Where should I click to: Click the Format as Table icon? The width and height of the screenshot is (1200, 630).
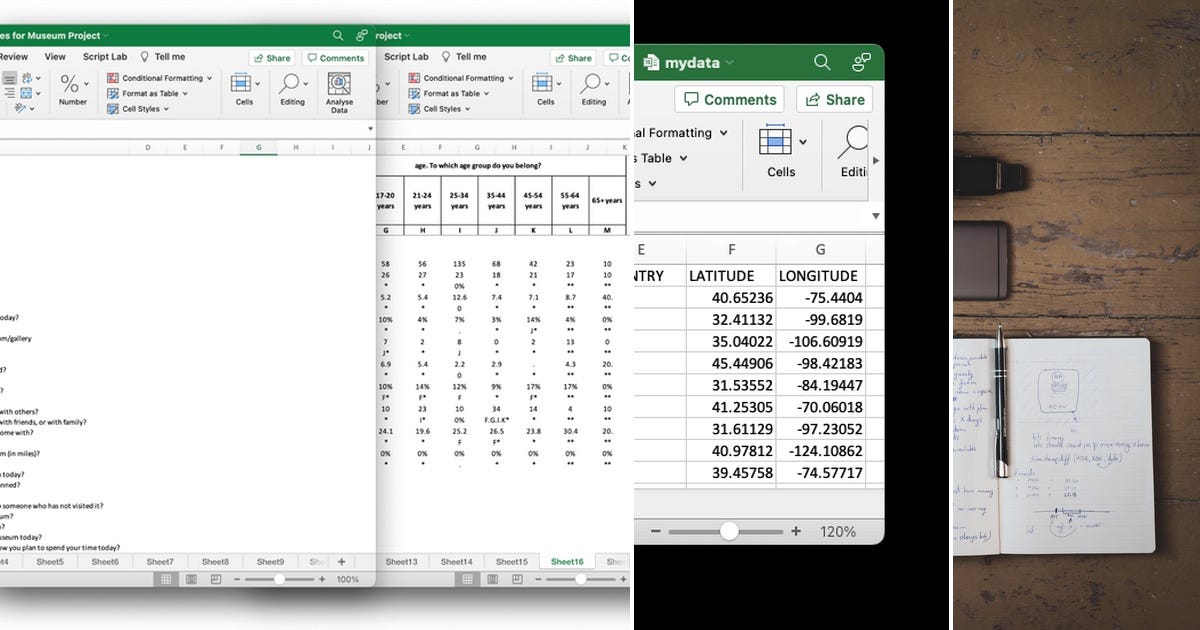112,93
